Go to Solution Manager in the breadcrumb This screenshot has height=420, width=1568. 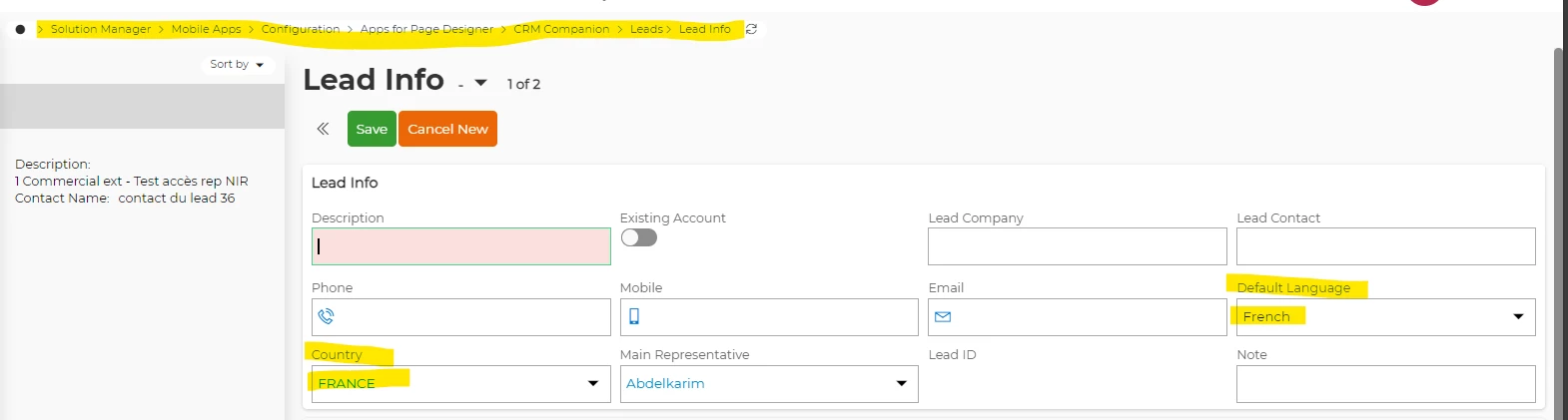[x=101, y=29]
